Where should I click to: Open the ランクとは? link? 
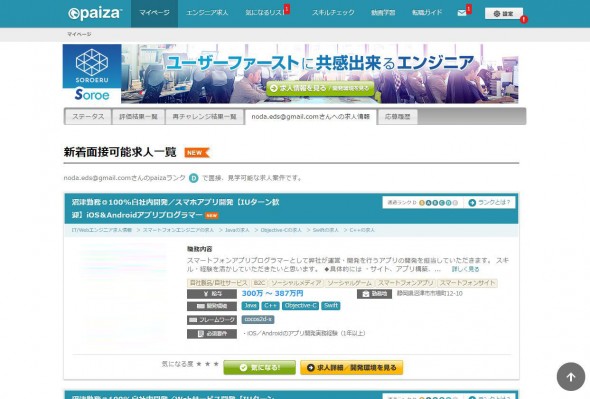point(489,203)
